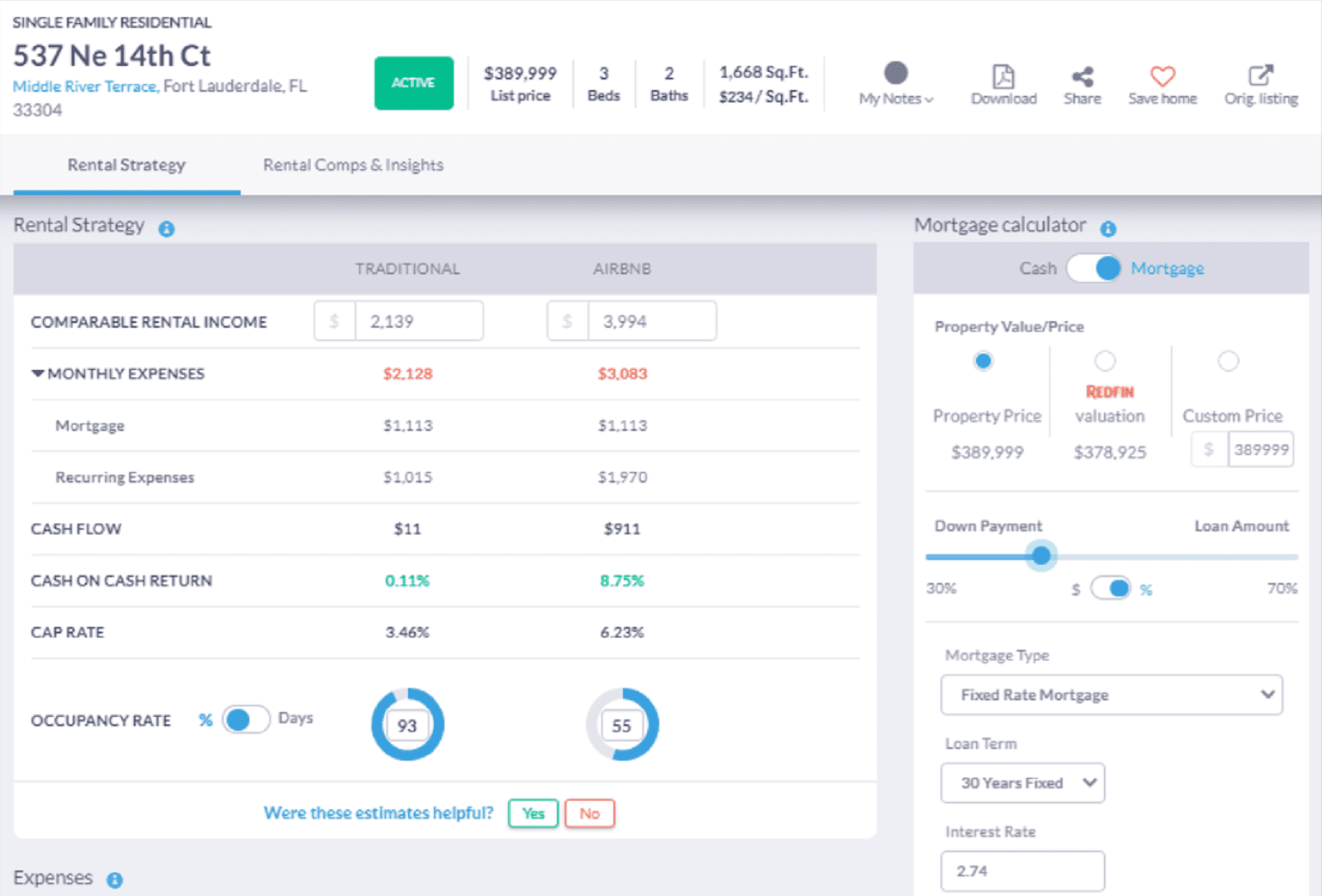Screen dimensions: 1322x896
Task: Click Yes to confirm estimates were helpful
Action: pos(532,813)
